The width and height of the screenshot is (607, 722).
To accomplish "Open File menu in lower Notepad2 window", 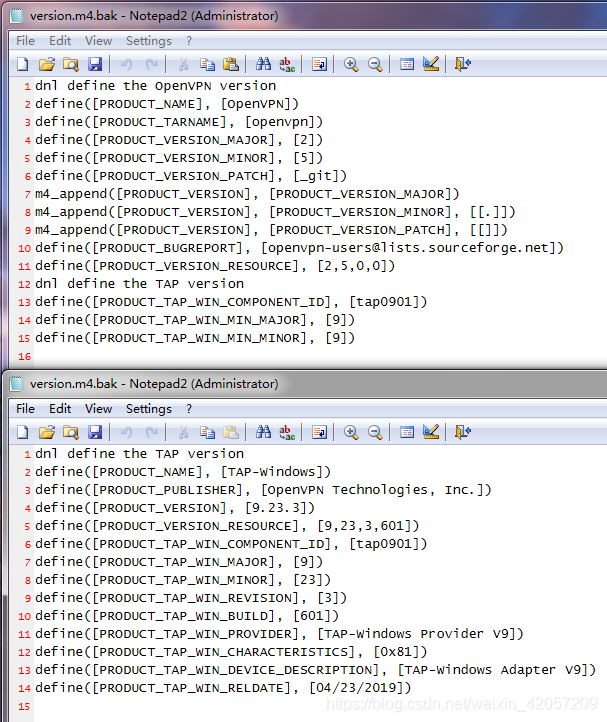I will [x=25, y=409].
